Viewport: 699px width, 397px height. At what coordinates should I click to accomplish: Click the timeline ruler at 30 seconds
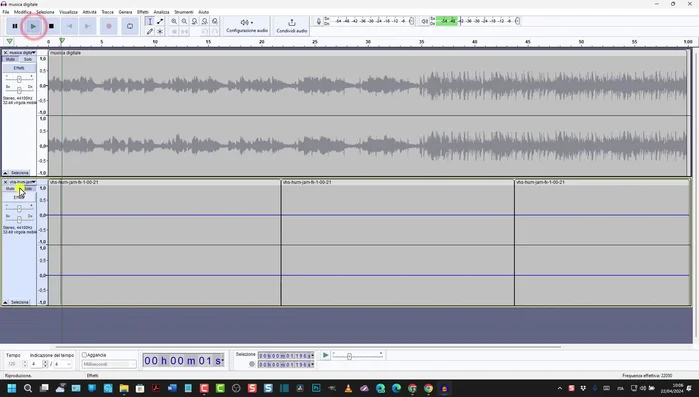click(x=368, y=42)
